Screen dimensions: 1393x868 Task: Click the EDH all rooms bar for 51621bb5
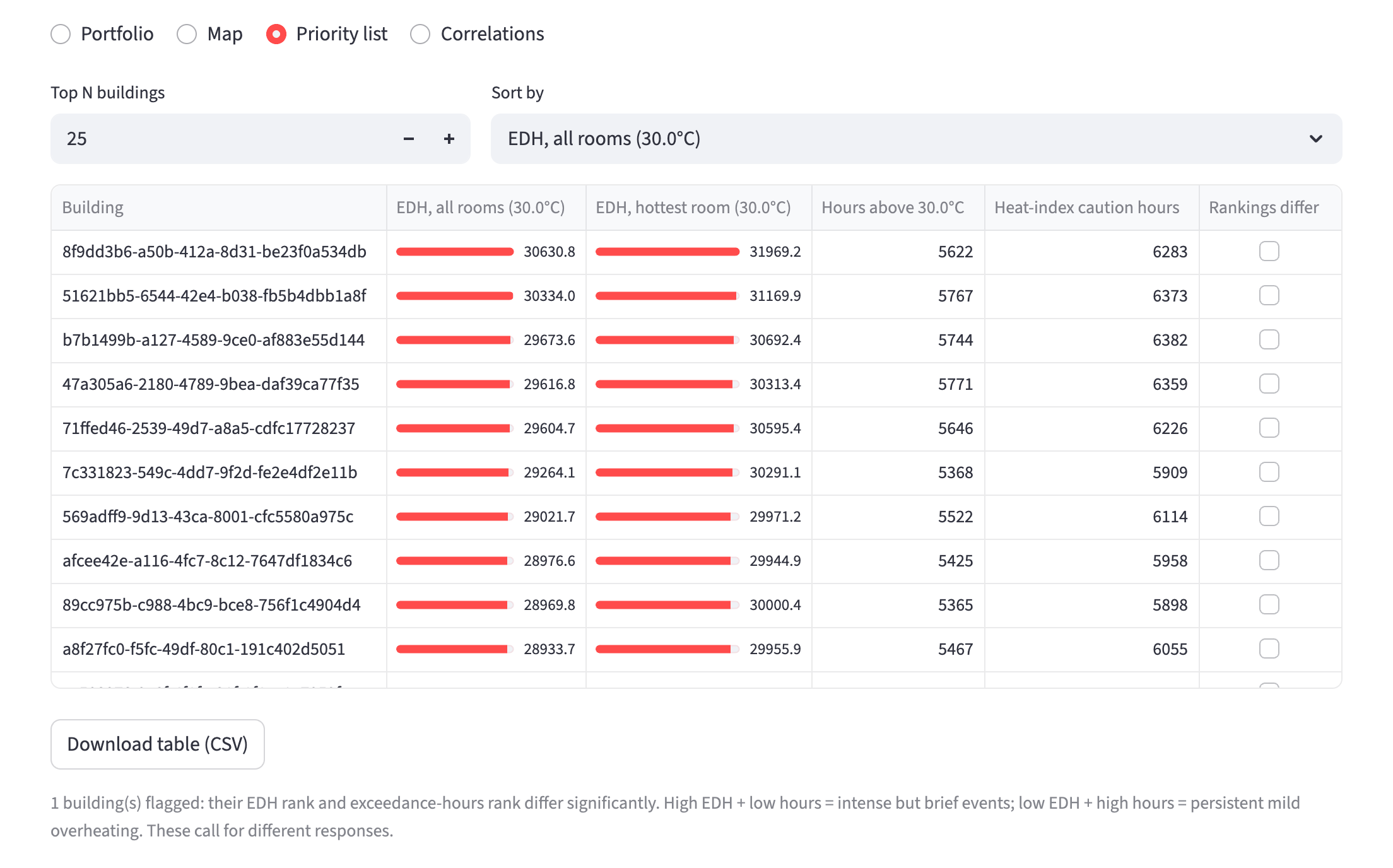[455, 296]
